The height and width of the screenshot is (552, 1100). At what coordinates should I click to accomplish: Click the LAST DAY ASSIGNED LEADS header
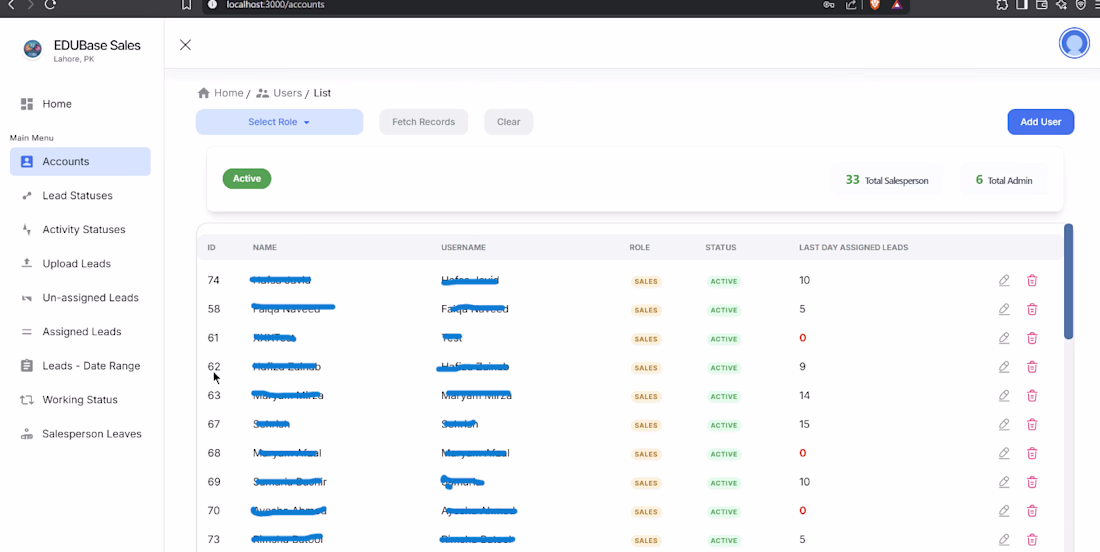pos(854,248)
